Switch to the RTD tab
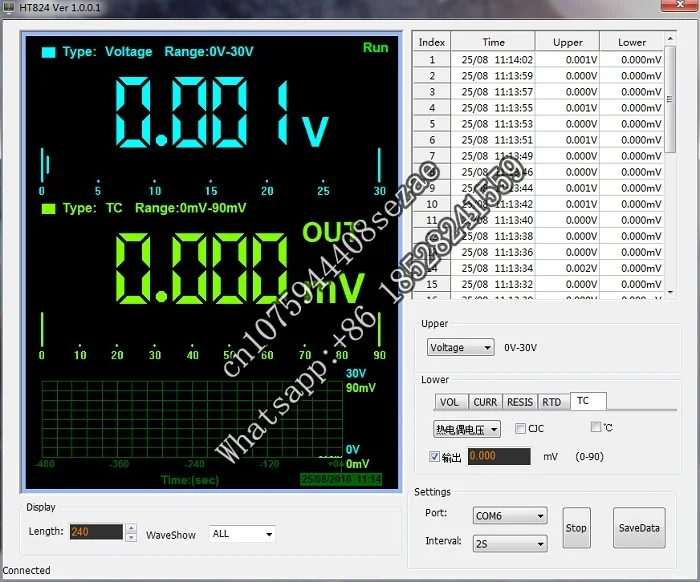Screen dimensions: 700x582 (554, 402)
